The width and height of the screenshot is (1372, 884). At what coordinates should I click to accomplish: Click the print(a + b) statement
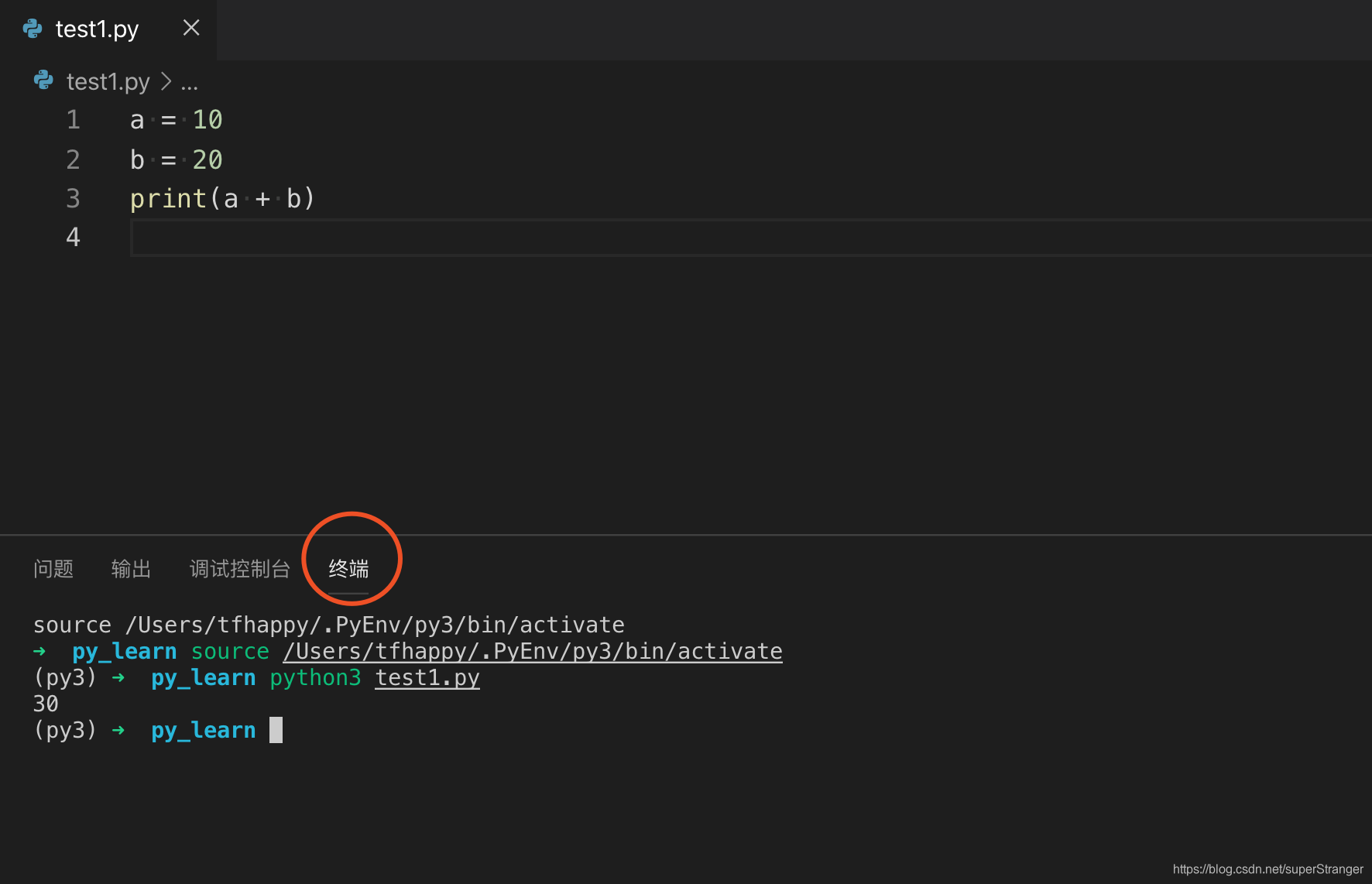point(223,199)
